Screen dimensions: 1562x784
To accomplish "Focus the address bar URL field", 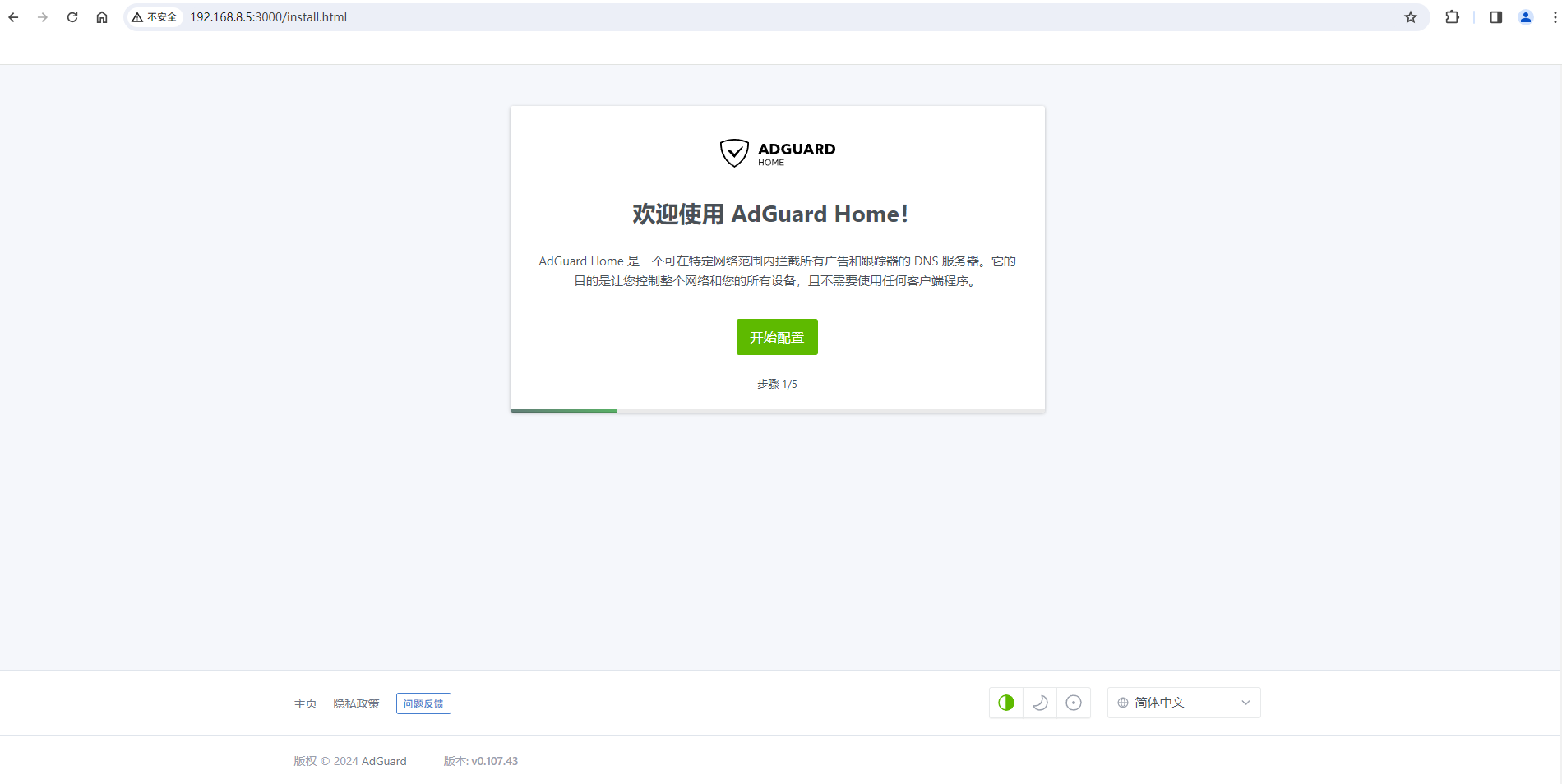I will [x=658, y=17].
